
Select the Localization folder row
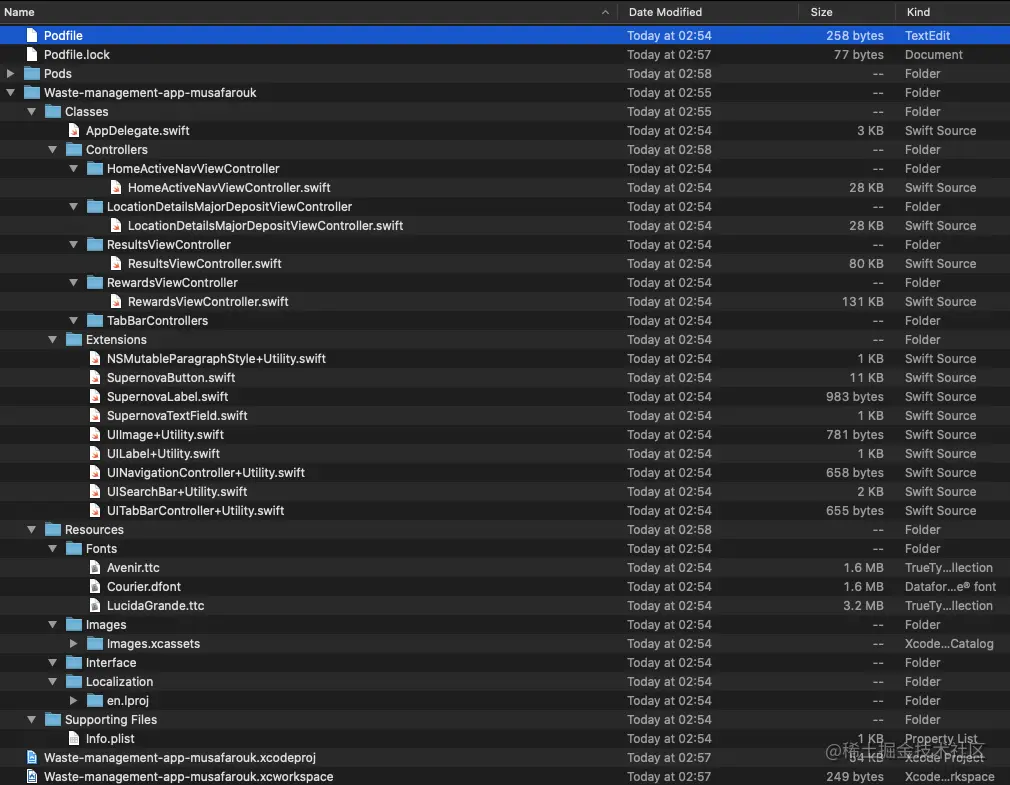point(505,681)
